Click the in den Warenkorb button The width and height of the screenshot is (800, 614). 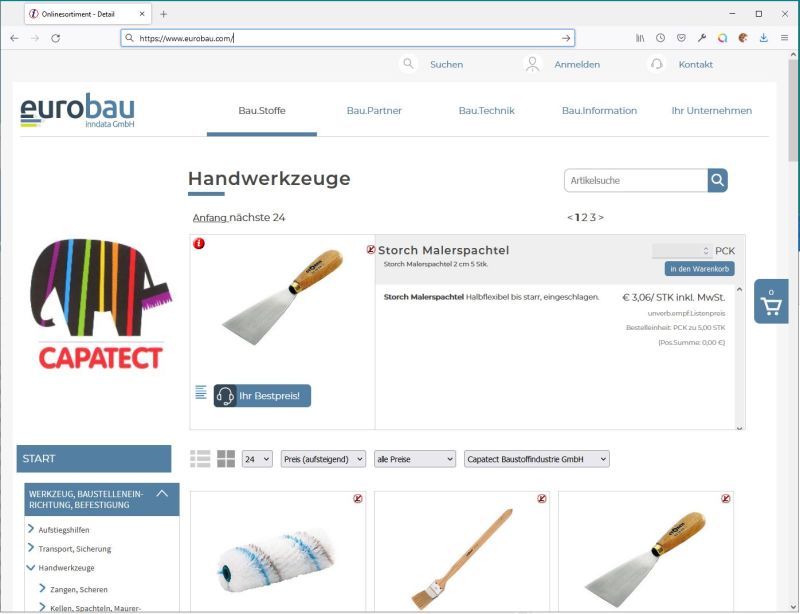click(699, 268)
